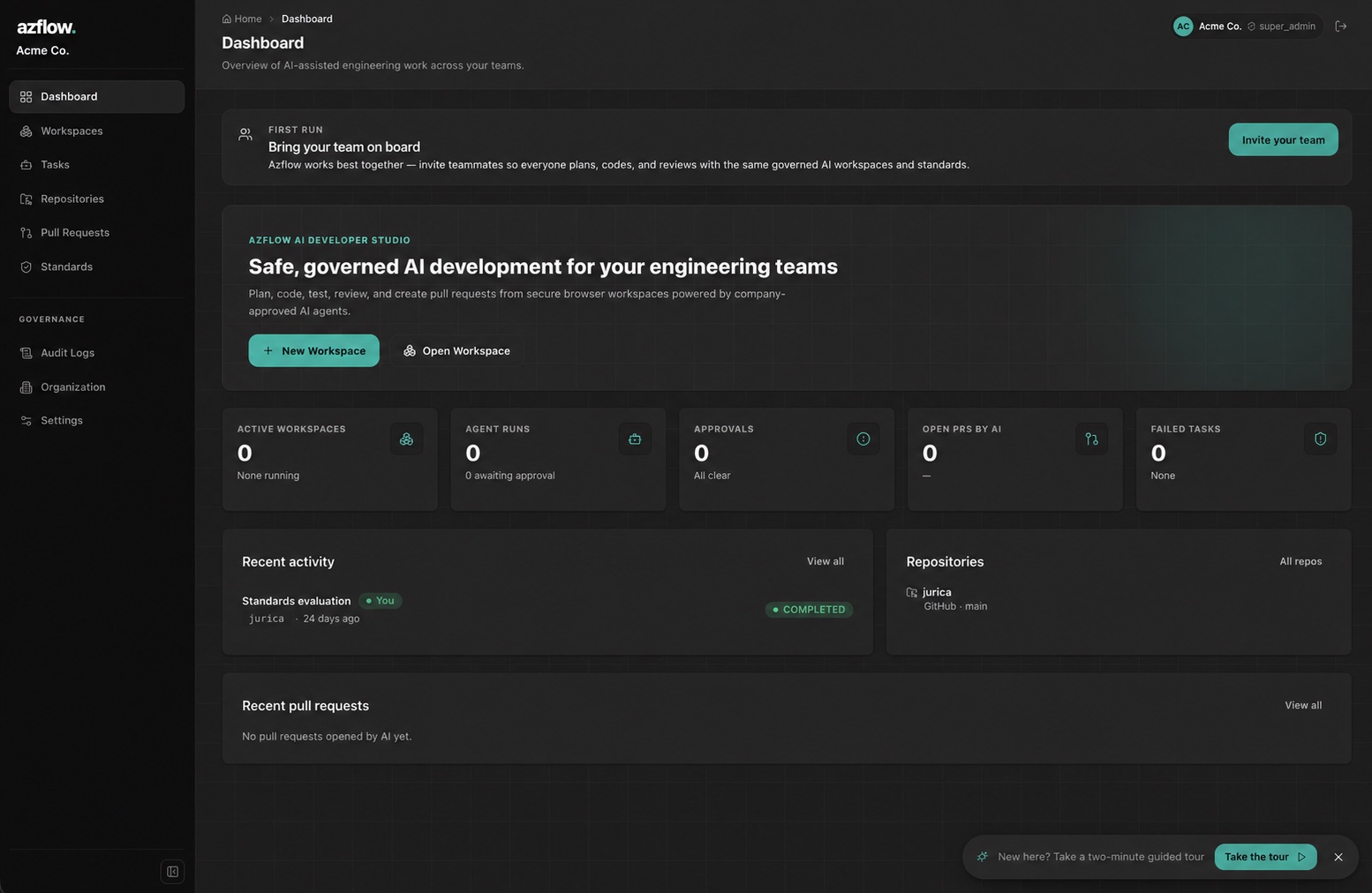Click the Open PRs by AI icon

click(x=1091, y=439)
